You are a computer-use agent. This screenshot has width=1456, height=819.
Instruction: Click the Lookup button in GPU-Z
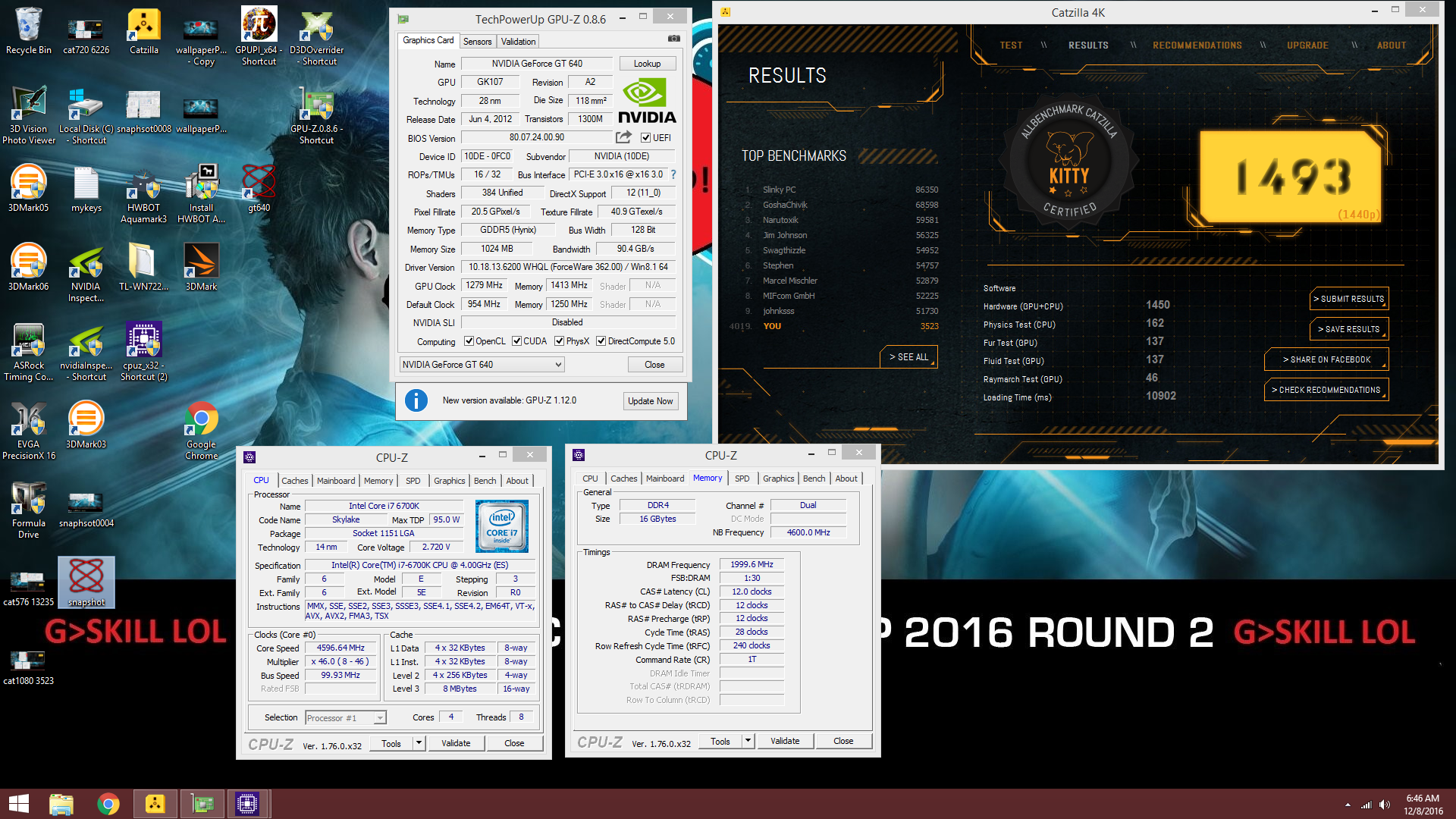coord(647,64)
